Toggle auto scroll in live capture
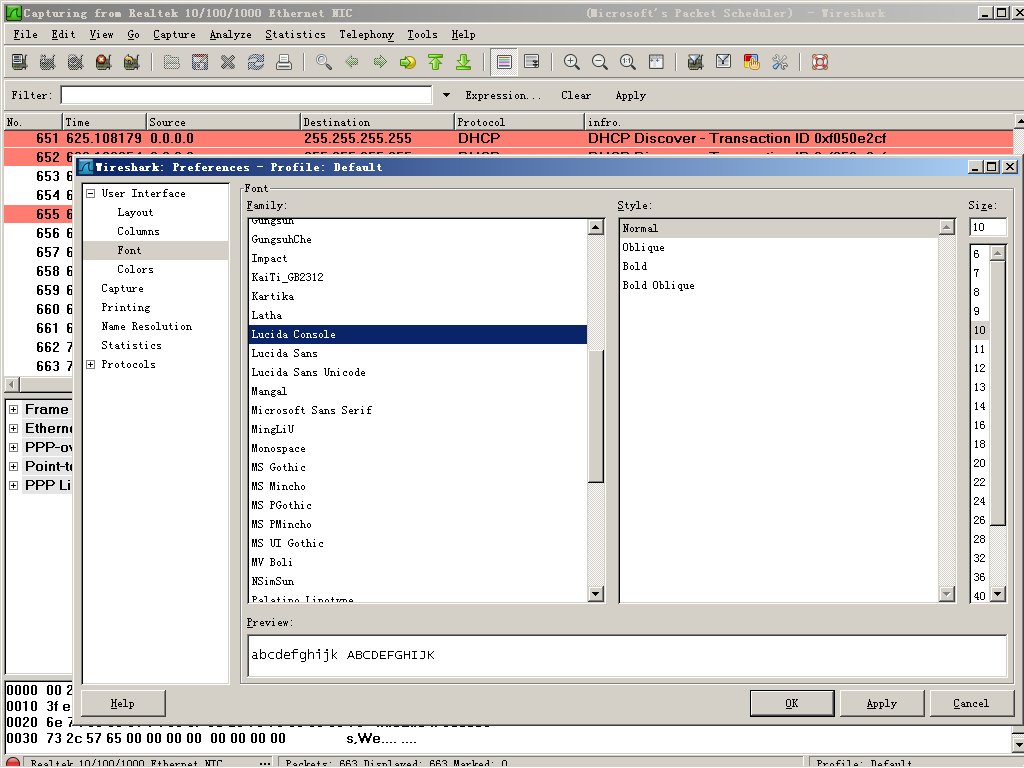Screen dimensions: 1024x768 tap(532, 62)
